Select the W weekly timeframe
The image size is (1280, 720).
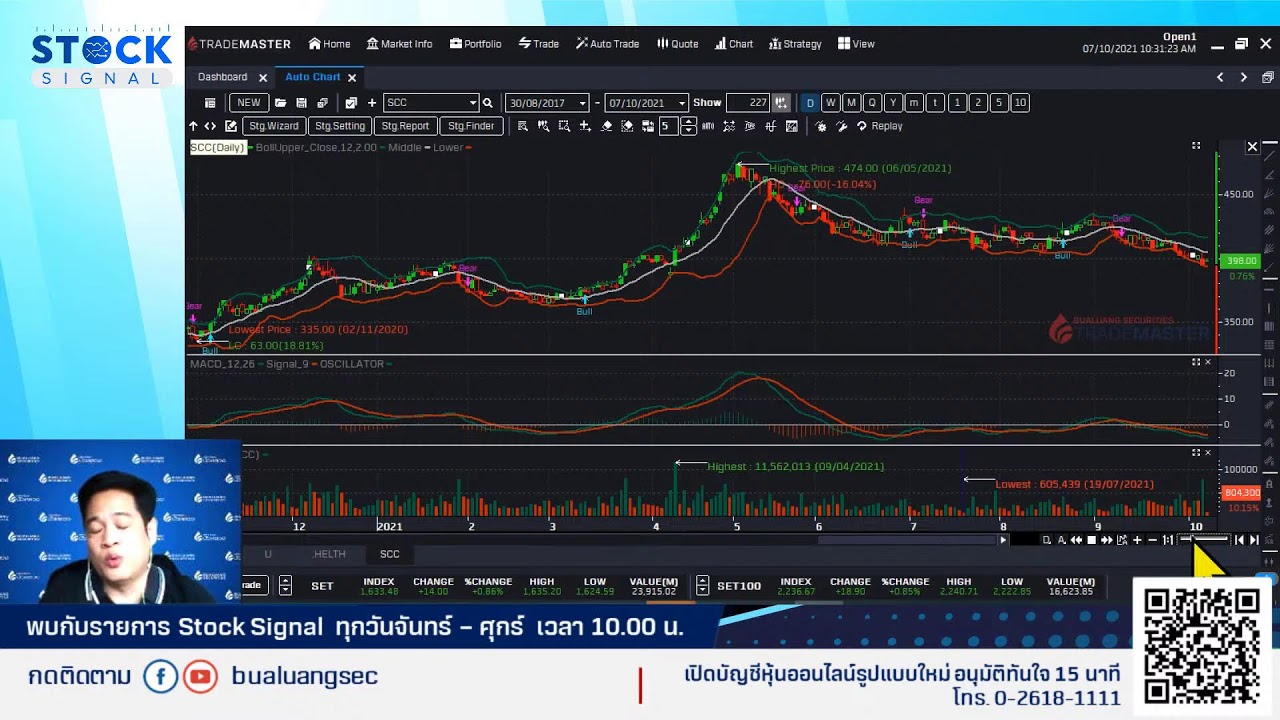click(x=830, y=103)
